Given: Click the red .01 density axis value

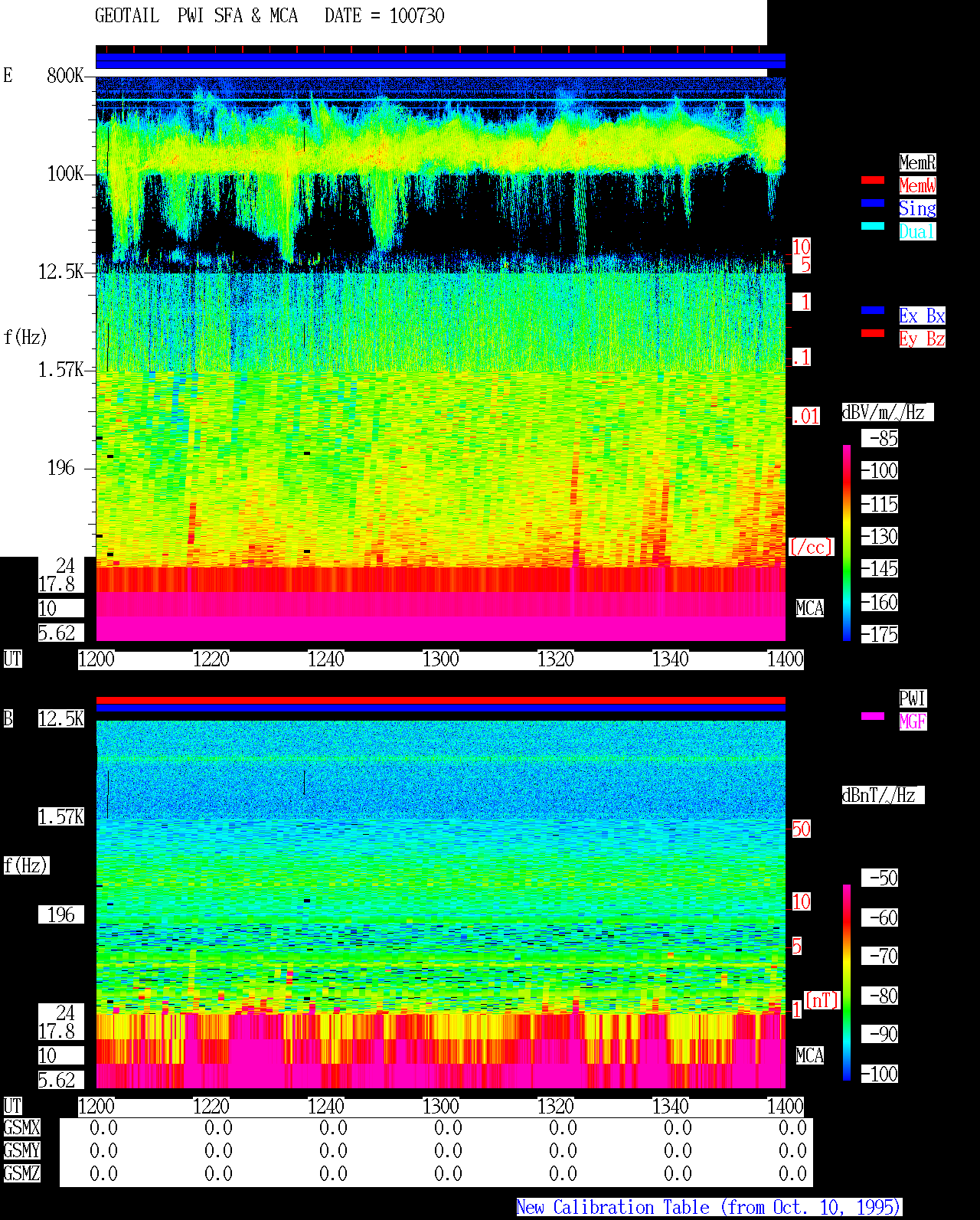Looking at the screenshot, I should (x=805, y=417).
